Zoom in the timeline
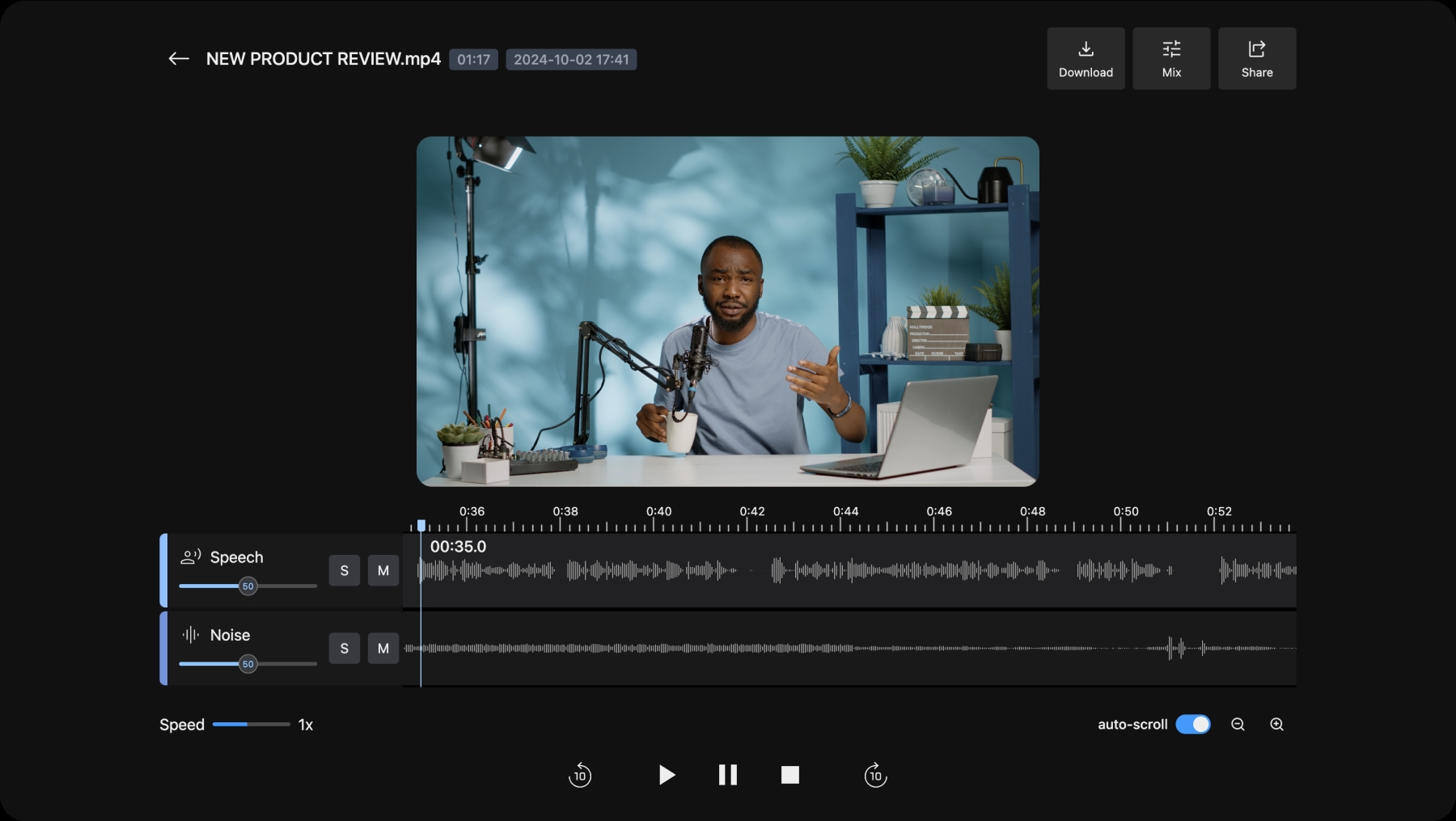1456x821 pixels. point(1276,725)
